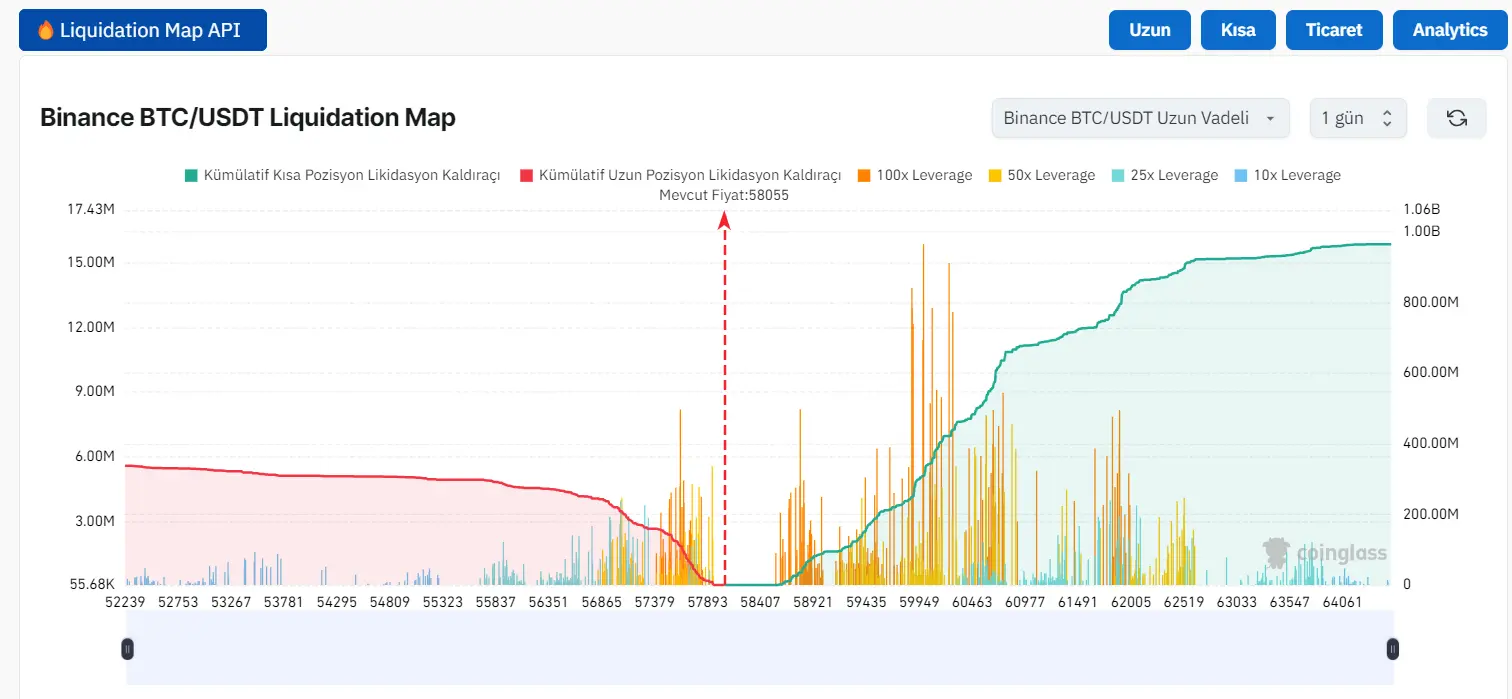The height and width of the screenshot is (699, 1512).
Task: Click the Binance BTC/USDT Liquidation Map title
Action: click(248, 118)
